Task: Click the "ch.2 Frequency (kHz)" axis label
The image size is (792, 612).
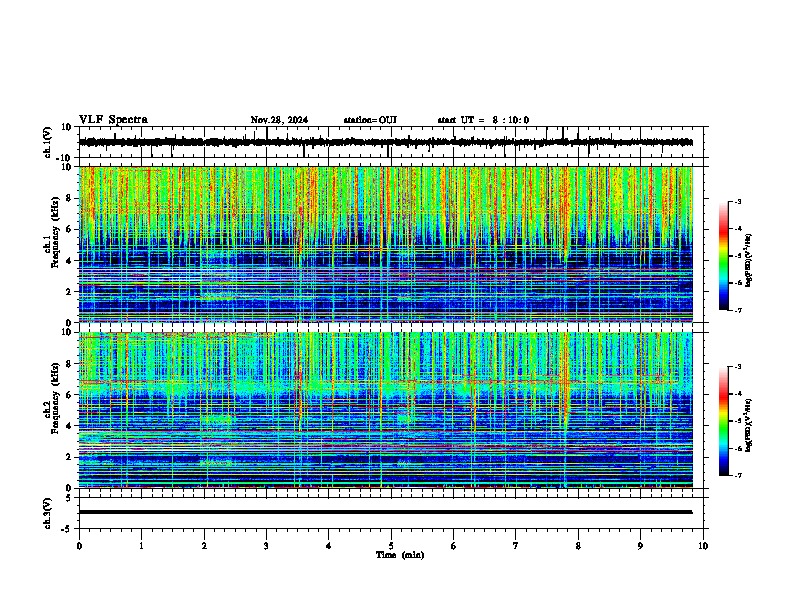Action: tap(52, 397)
